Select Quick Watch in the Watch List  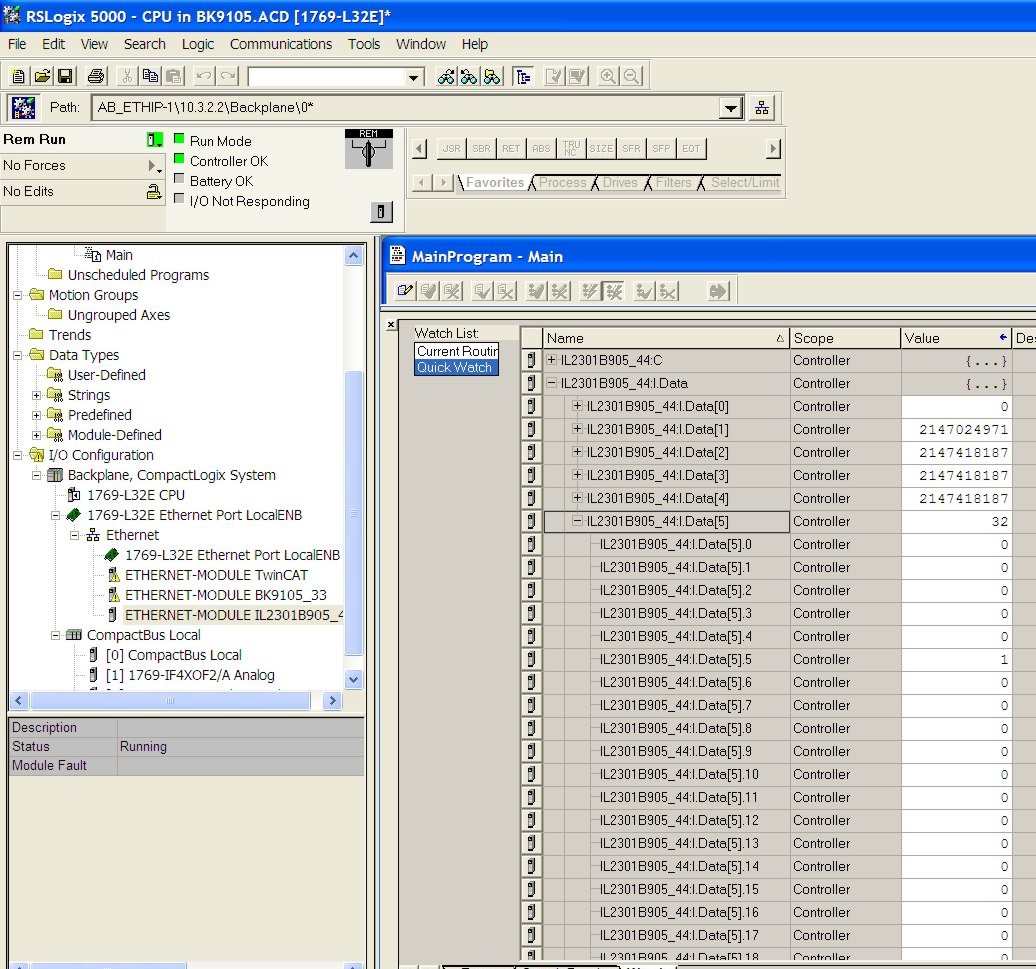(x=455, y=367)
